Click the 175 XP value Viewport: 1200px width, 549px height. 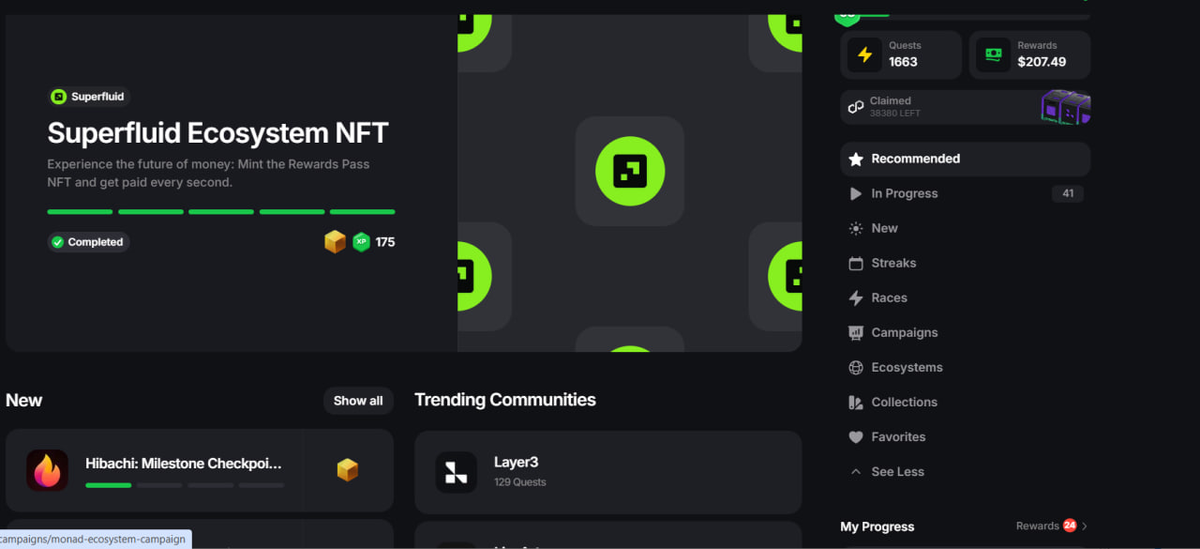[x=385, y=242]
